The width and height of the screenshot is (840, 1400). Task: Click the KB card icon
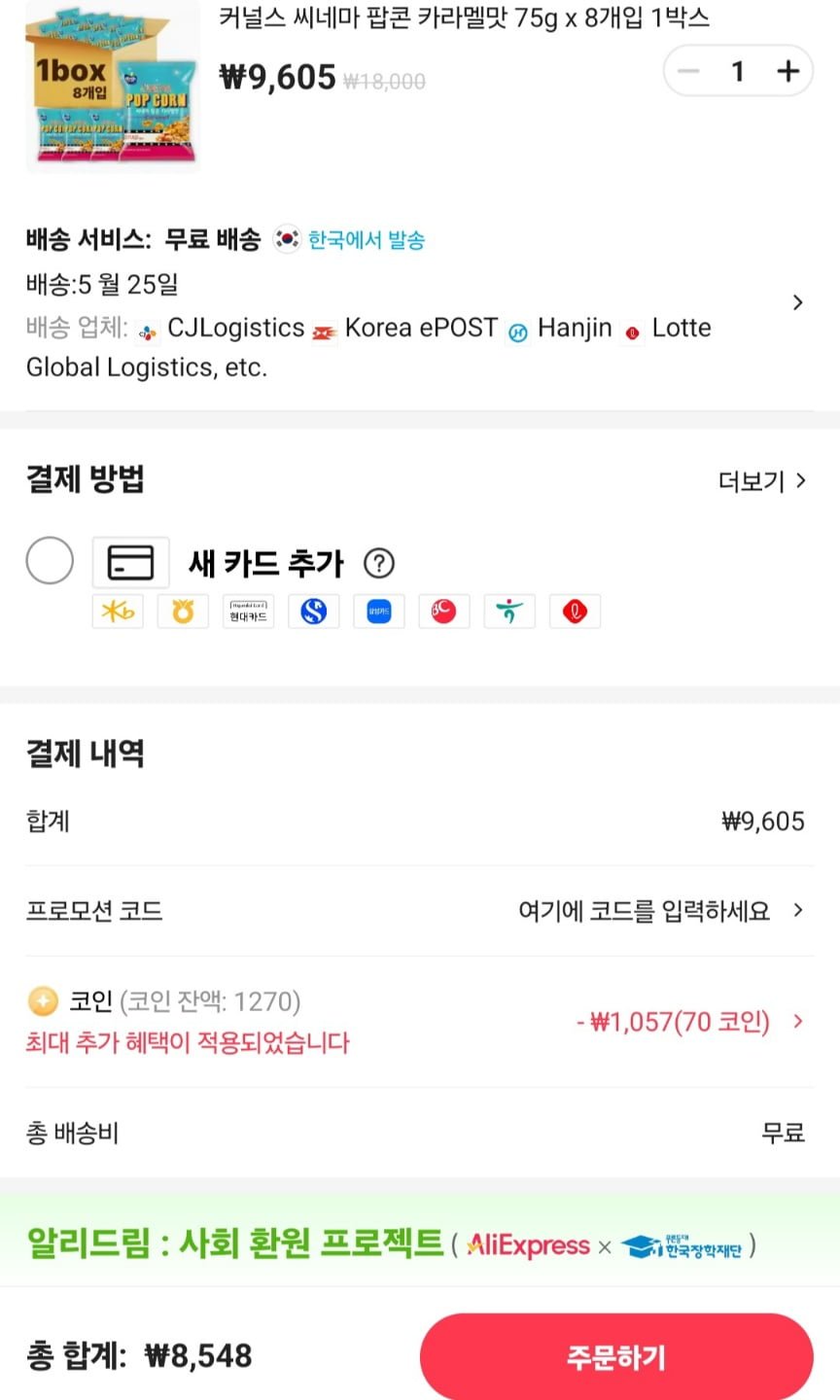click(118, 612)
